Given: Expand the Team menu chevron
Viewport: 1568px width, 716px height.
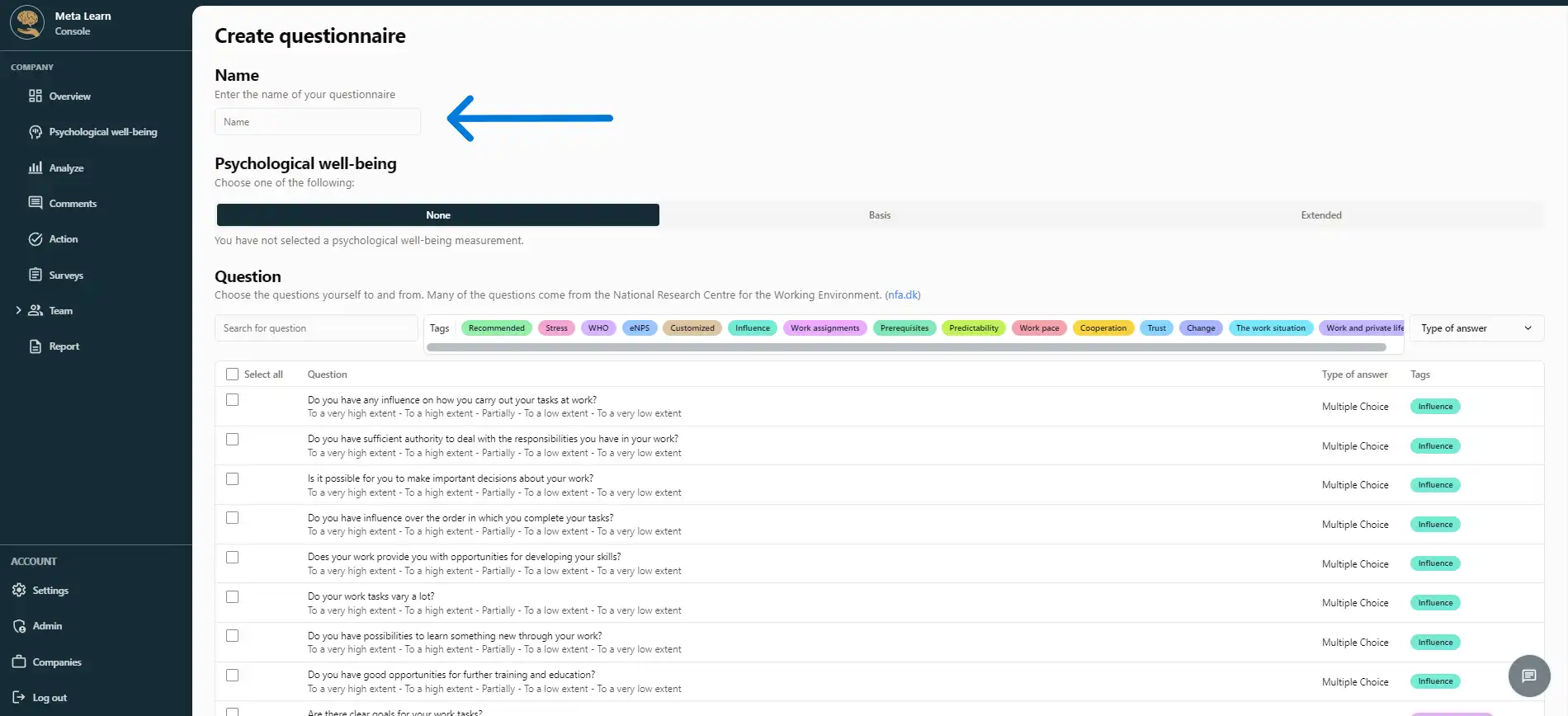Looking at the screenshot, I should pyautogui.click(x=18, y=311).
